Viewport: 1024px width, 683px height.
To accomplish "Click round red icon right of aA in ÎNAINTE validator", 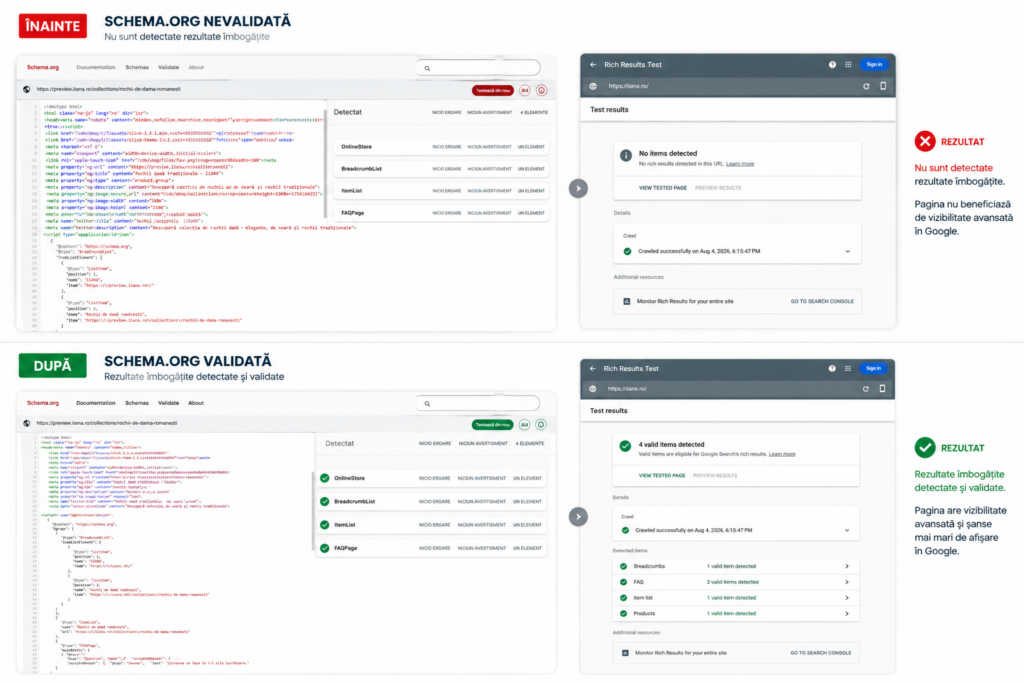I will [541, 91].
